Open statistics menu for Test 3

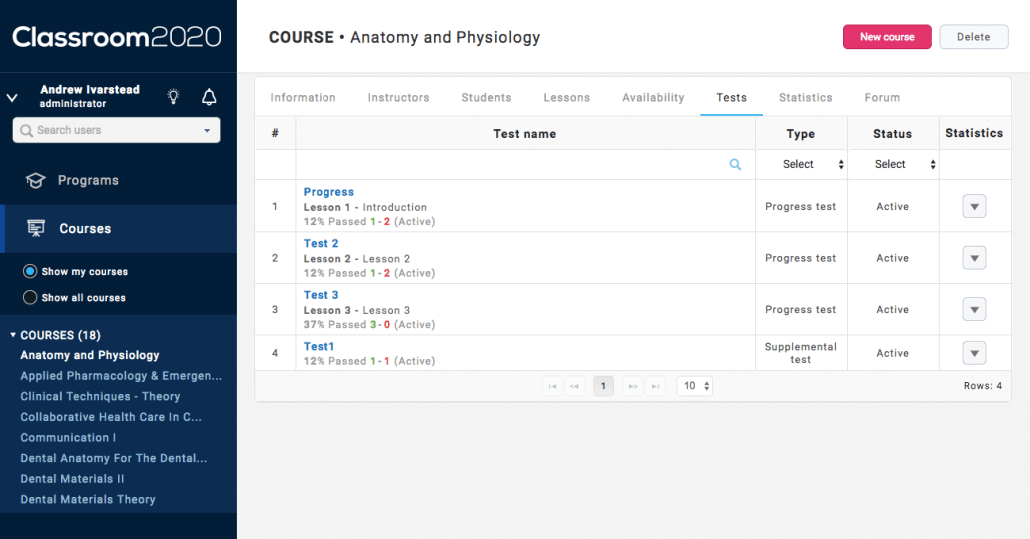pos(974,309)
